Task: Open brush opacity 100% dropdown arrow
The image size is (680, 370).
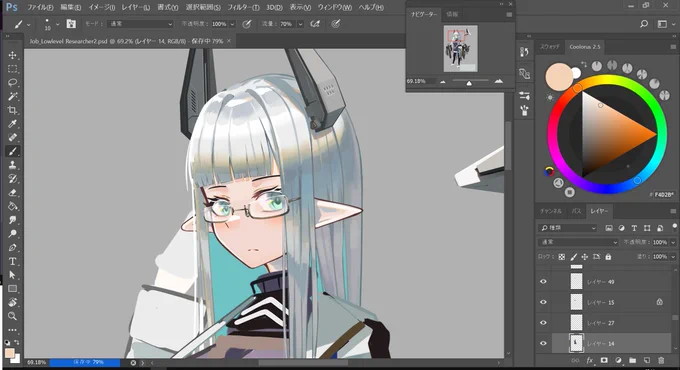Action: (x=232, y=24)
